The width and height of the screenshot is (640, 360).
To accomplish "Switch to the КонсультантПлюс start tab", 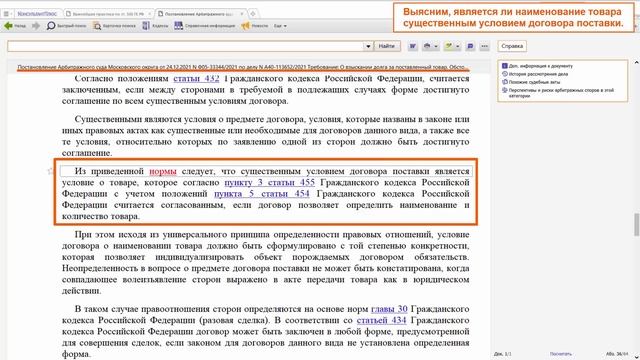I will (x=37, y=13).
